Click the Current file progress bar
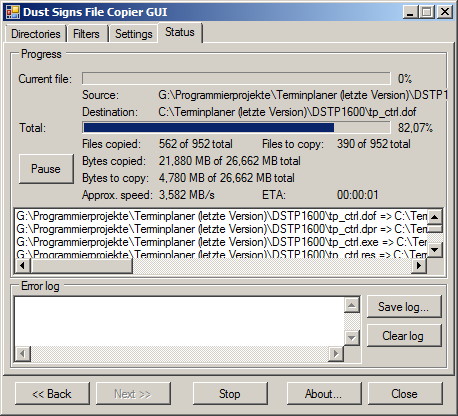The height and width of the screenshot is (416, 458). pos(236,79)
